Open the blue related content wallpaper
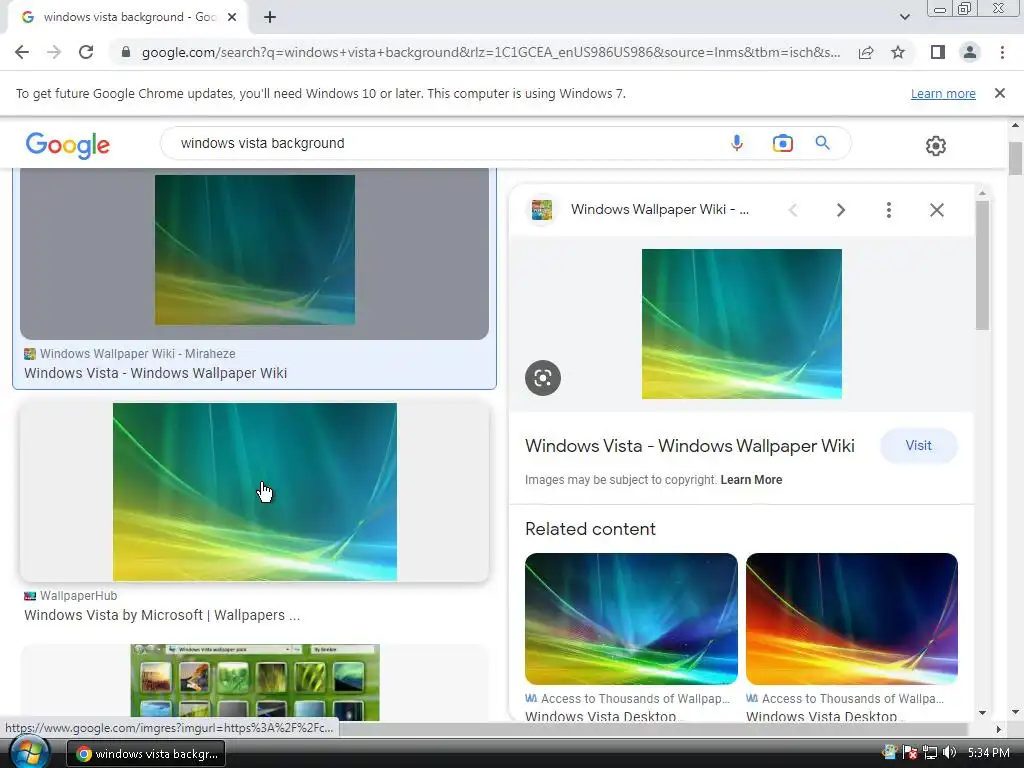1024x768 pixels. point(631,618)
